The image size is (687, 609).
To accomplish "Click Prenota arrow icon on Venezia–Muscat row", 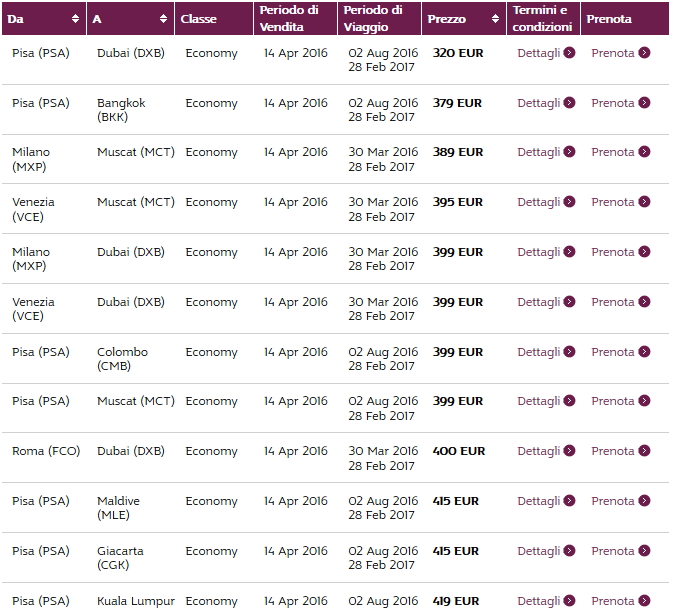I will [x=644, y=202].
